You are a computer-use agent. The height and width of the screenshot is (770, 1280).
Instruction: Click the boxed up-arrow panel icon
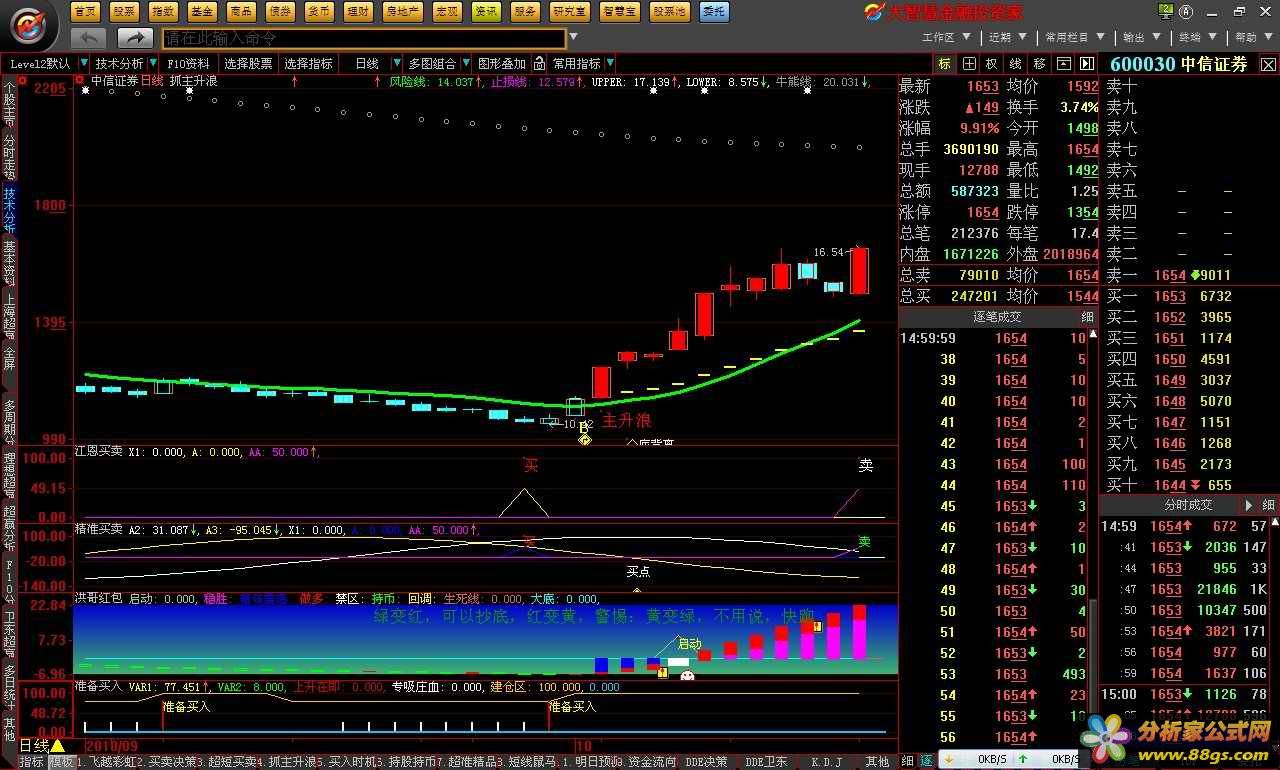click(1063, 63)
